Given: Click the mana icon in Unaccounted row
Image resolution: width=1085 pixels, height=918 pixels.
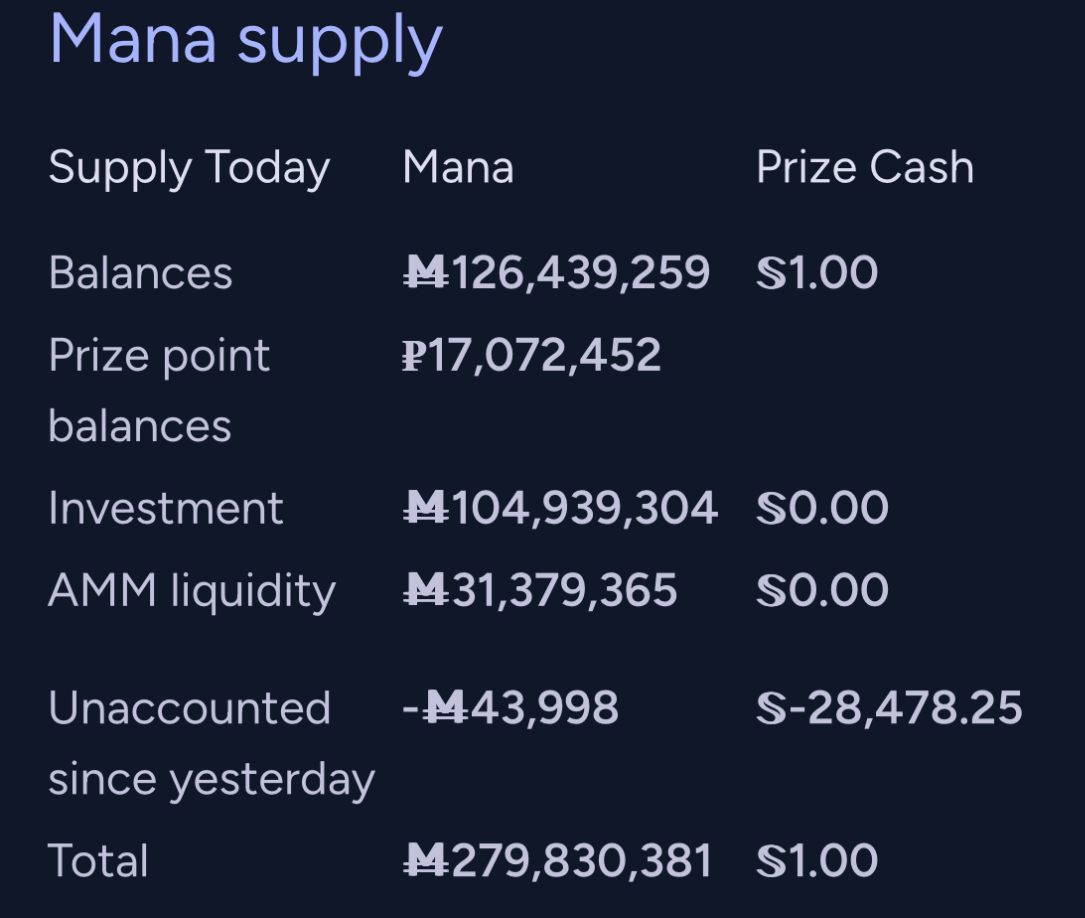Looking at the screenshot, I should [444, 708].
